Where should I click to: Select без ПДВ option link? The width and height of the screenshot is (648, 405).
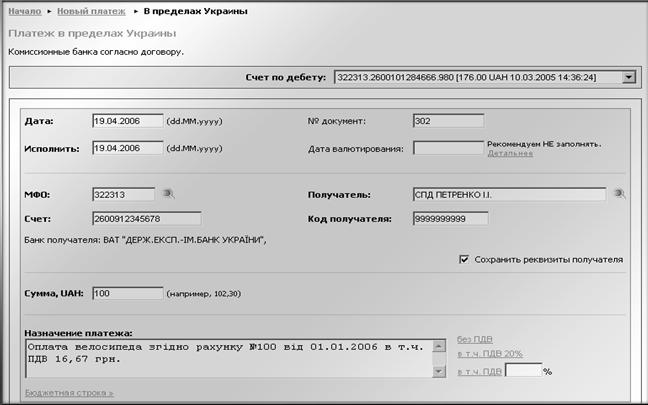[474, 338]
